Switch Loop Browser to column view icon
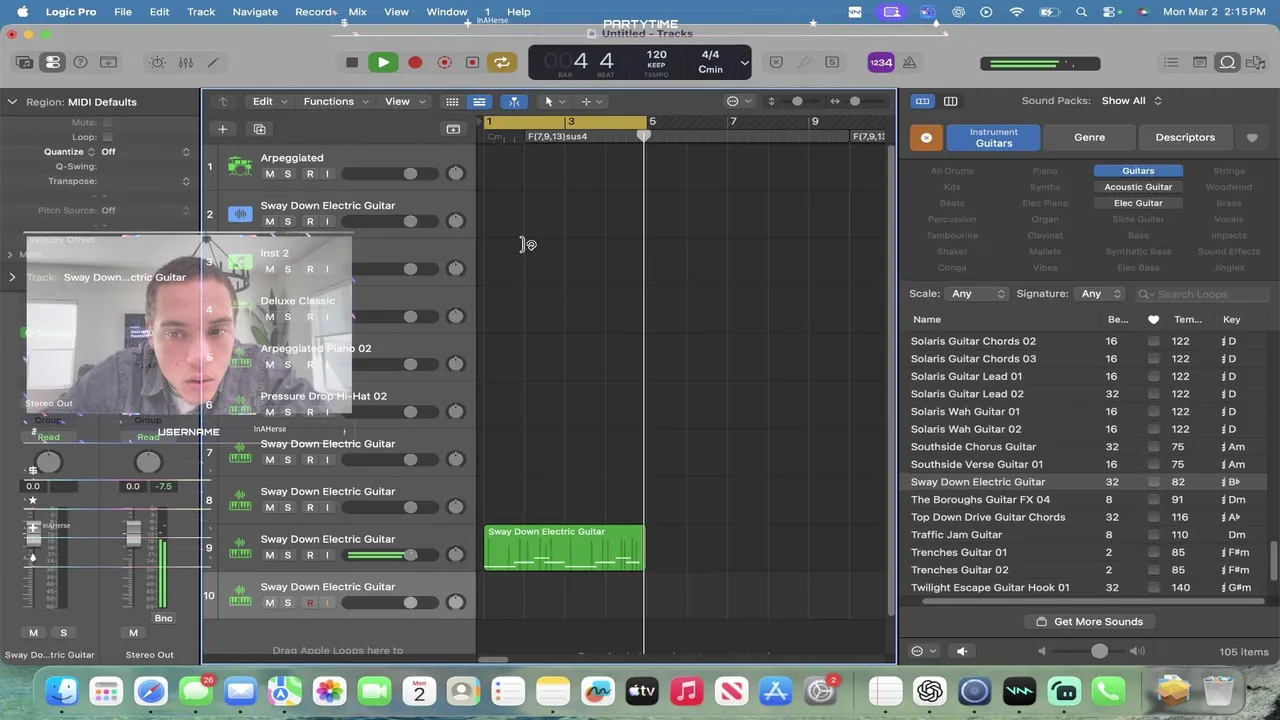This screenshot has width=1280, height=720. 951,101
